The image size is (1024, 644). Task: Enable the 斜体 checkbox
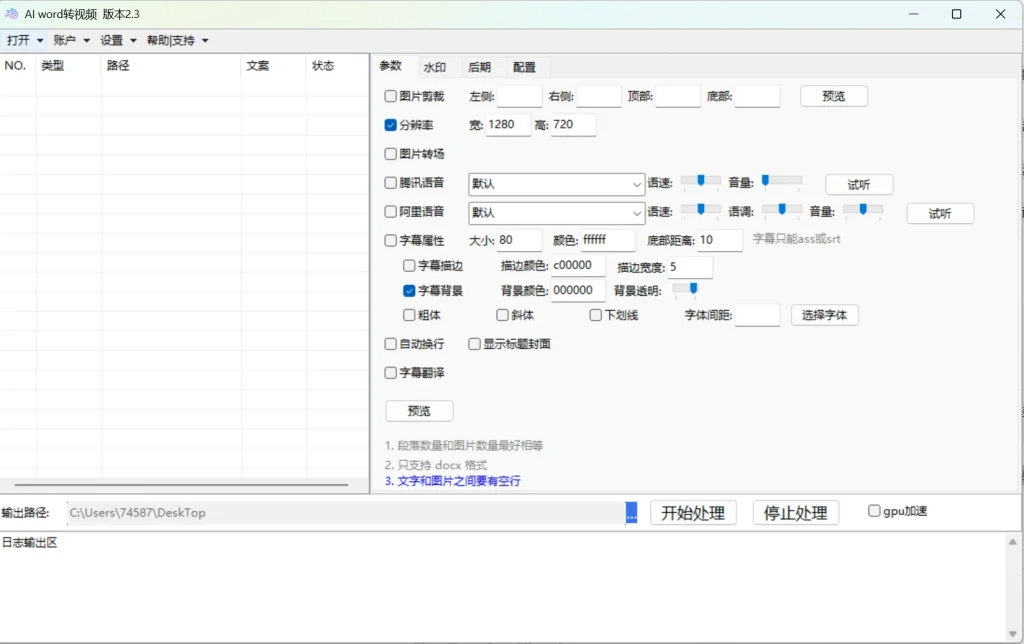tap(502, 315)
